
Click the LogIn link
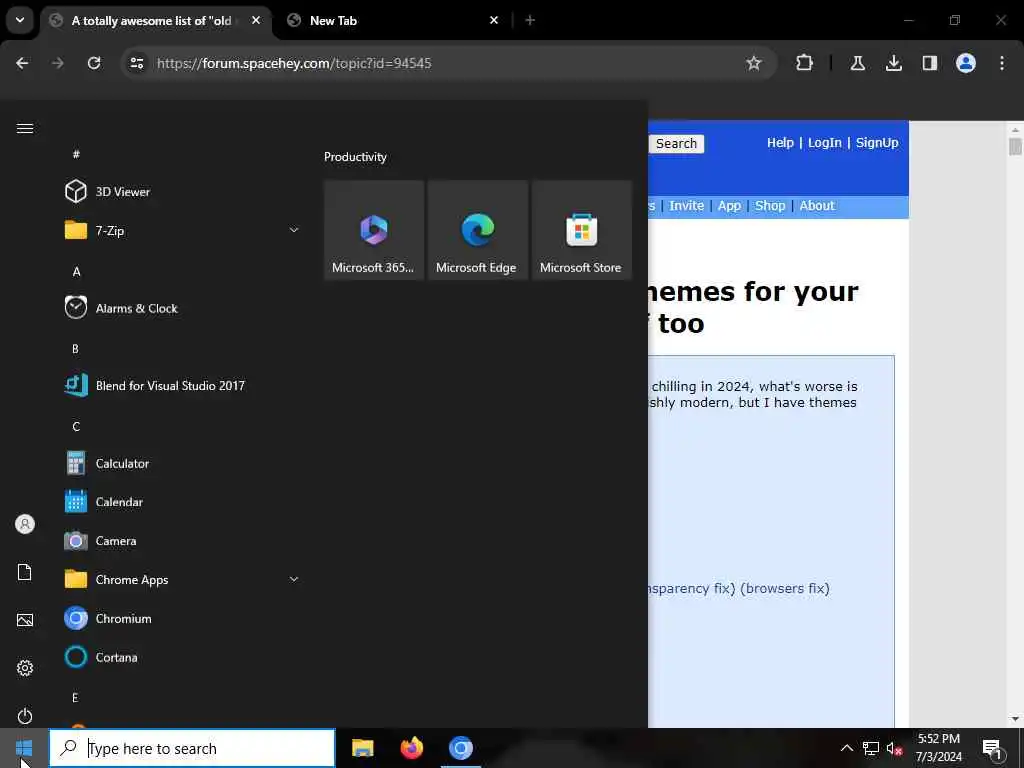(x=824, y=142)
